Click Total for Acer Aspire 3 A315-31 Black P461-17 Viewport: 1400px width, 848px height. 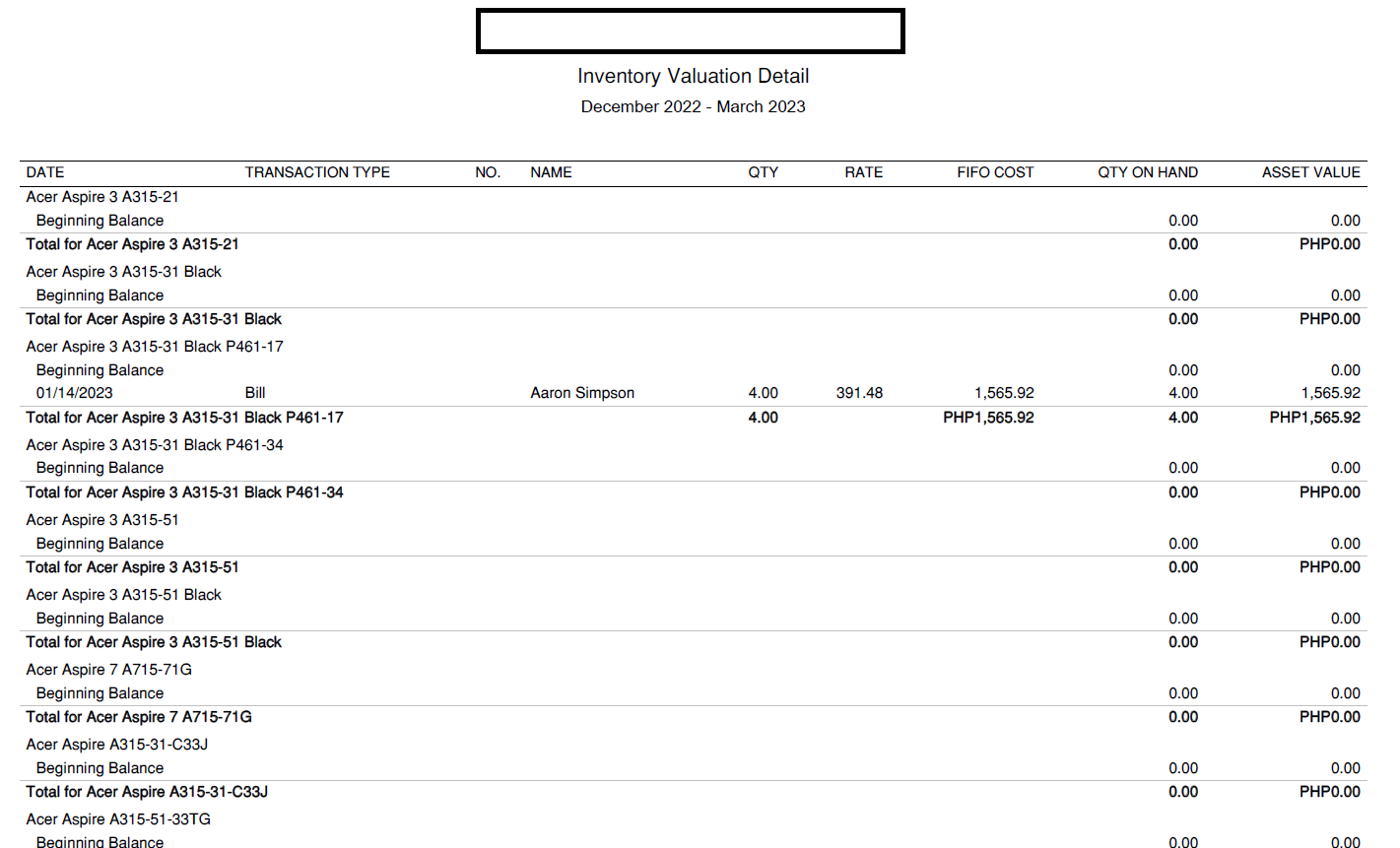pyautogui.click(x=185, y=418)
